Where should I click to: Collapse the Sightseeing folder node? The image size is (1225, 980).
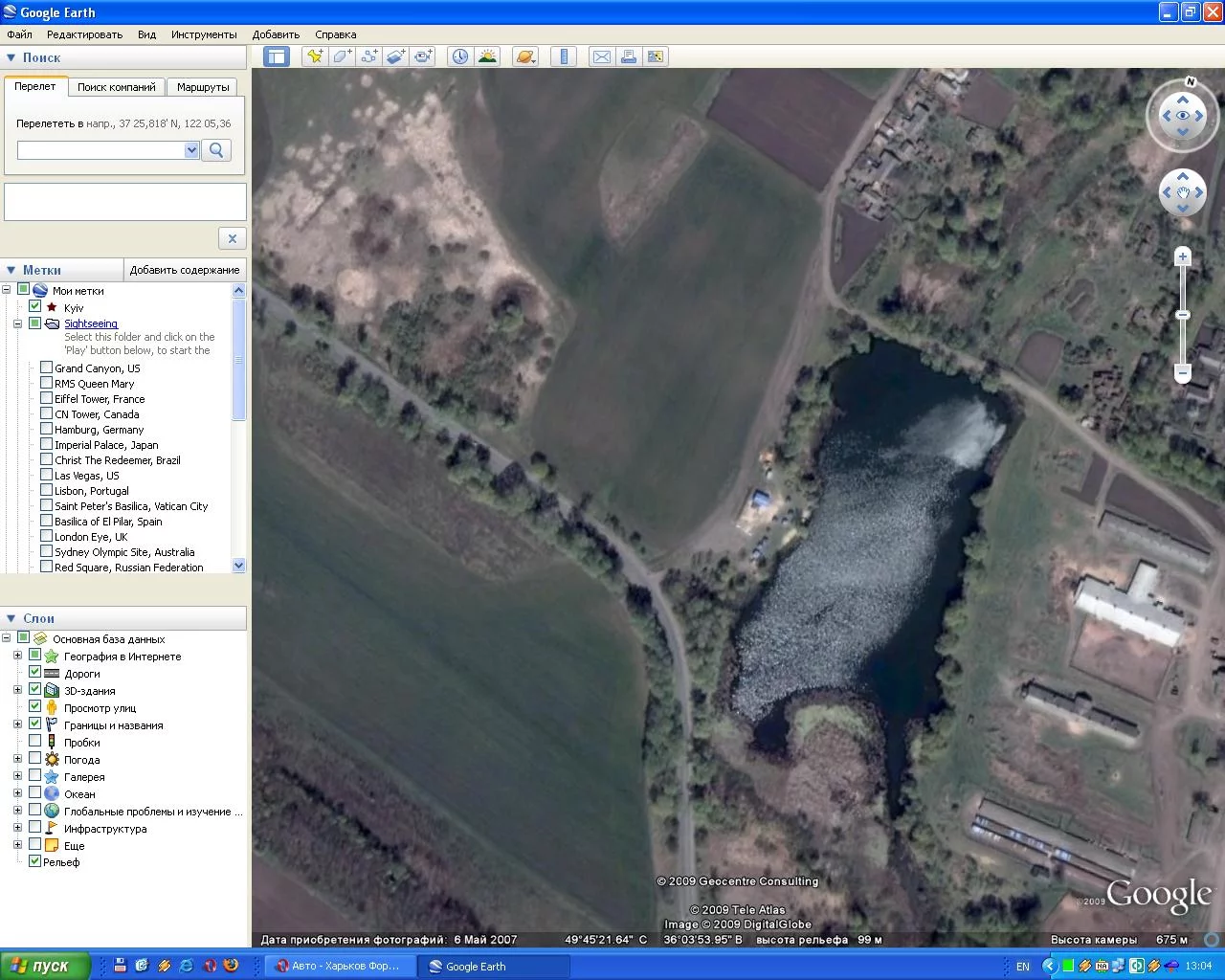pos(17,323)
